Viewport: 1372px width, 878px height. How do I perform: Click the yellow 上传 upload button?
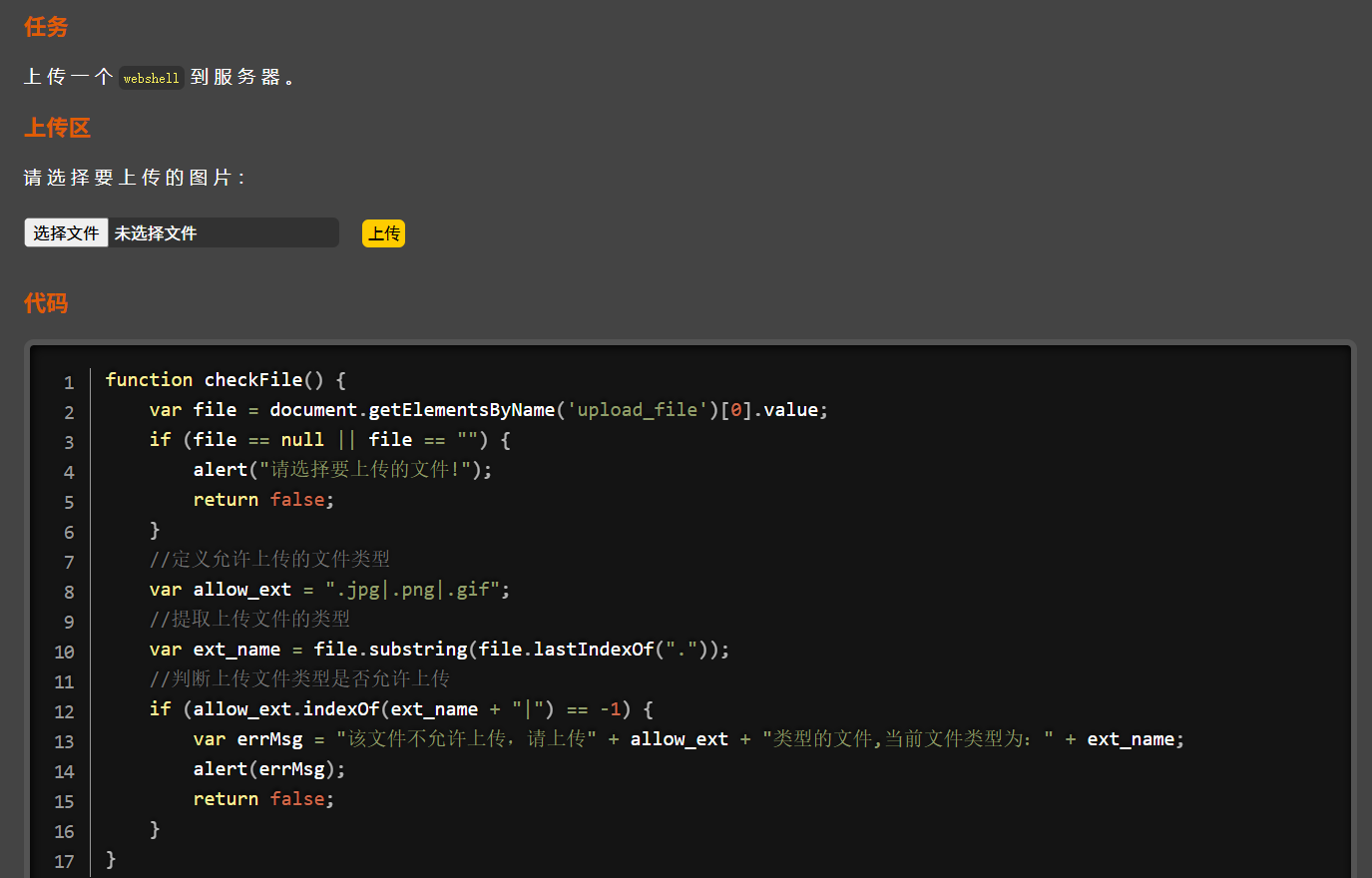[383, 233]
